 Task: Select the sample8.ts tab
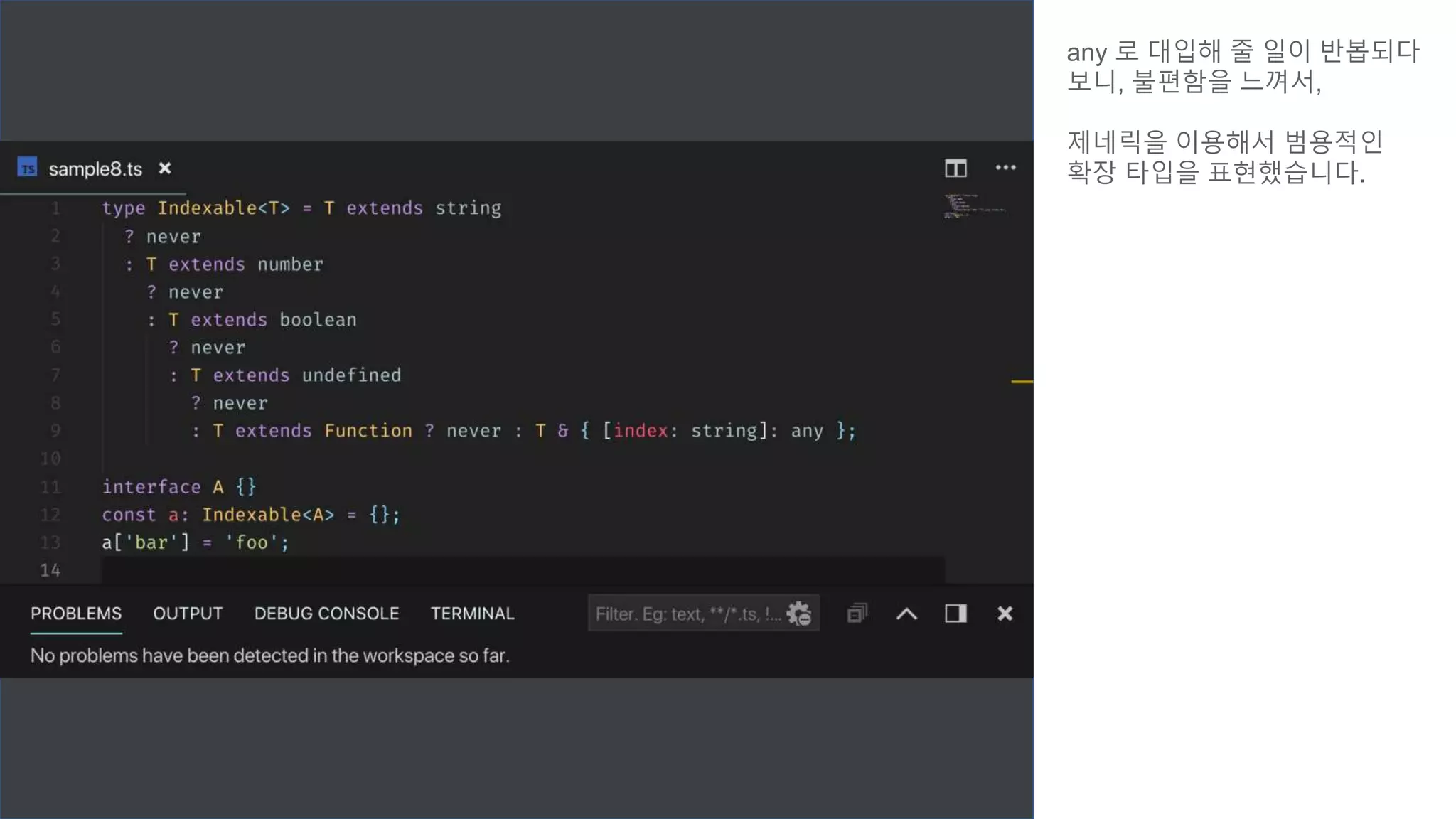tap(95, 169)
